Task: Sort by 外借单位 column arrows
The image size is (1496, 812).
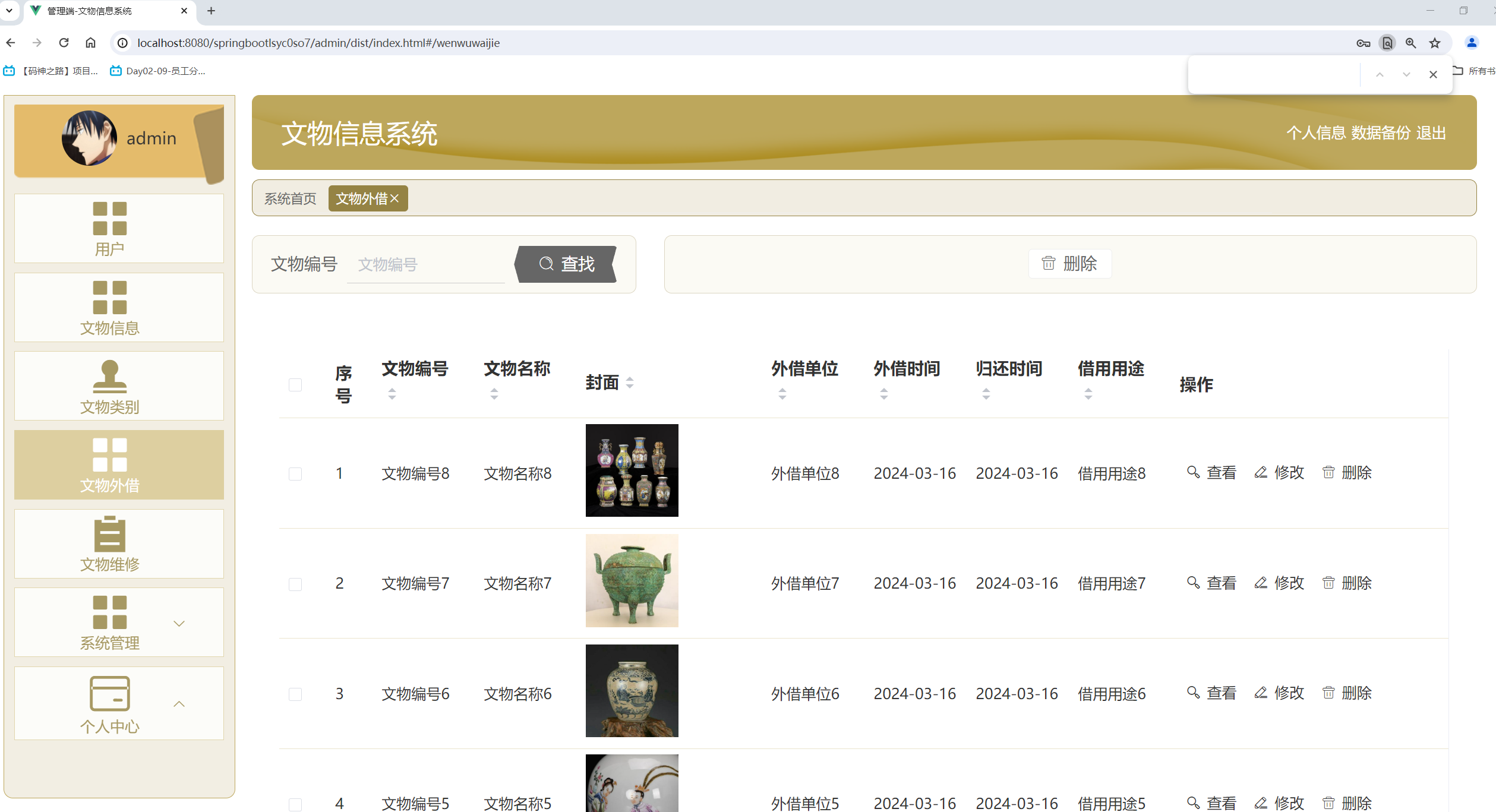Action: [x=782, y=394]
